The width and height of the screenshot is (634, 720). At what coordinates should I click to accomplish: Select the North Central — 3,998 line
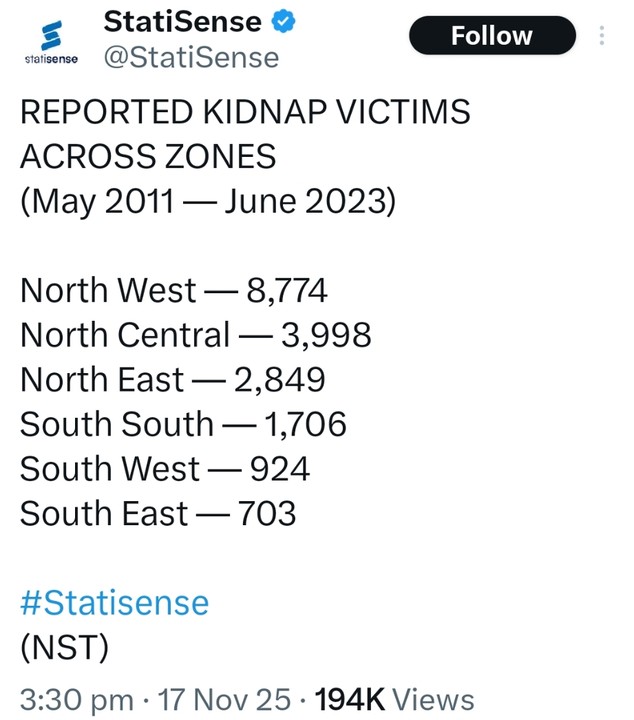click(196, 335)
